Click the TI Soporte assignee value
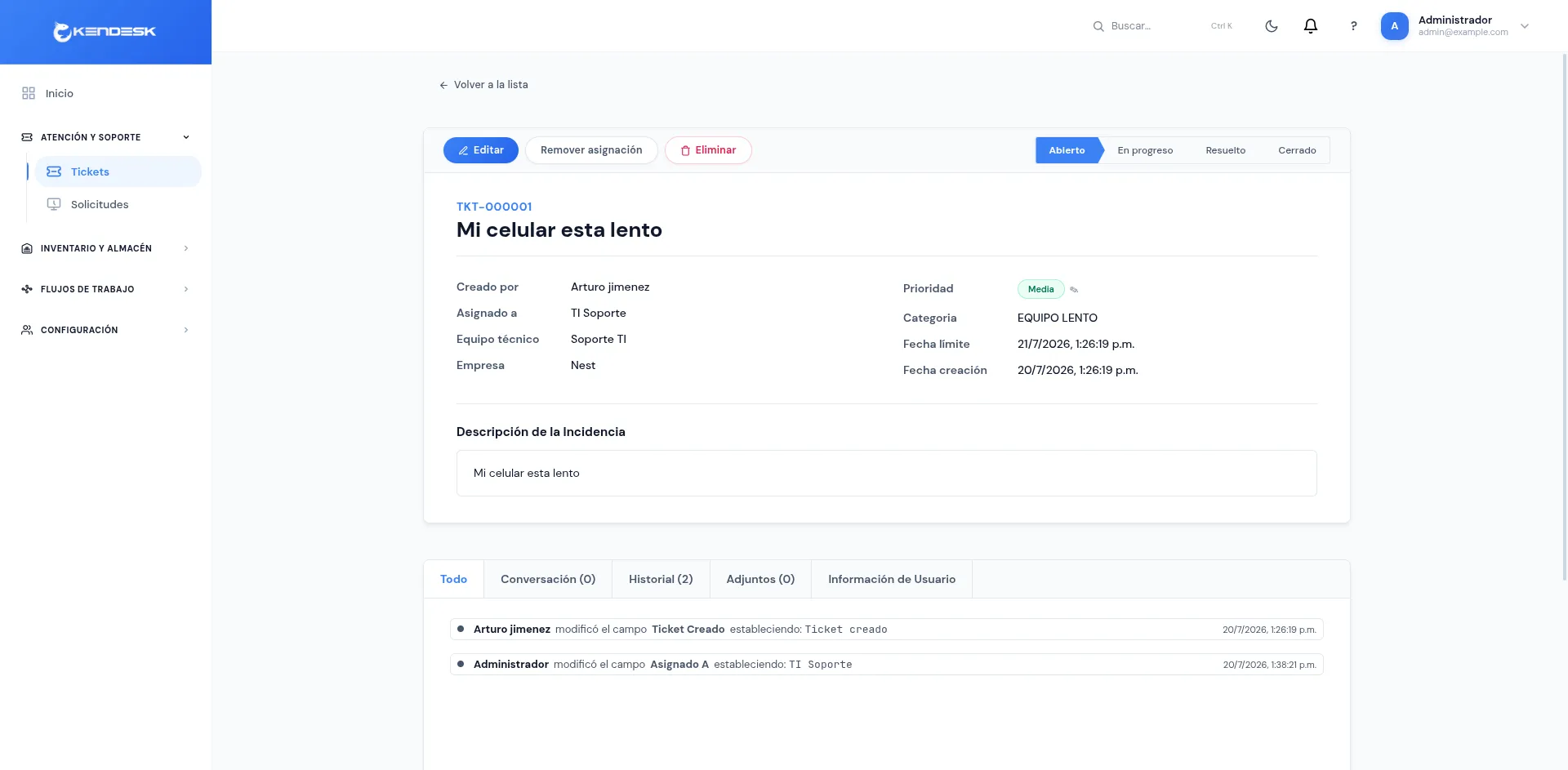The height and width of the screenshot is (770, 1568). [599, 313]
